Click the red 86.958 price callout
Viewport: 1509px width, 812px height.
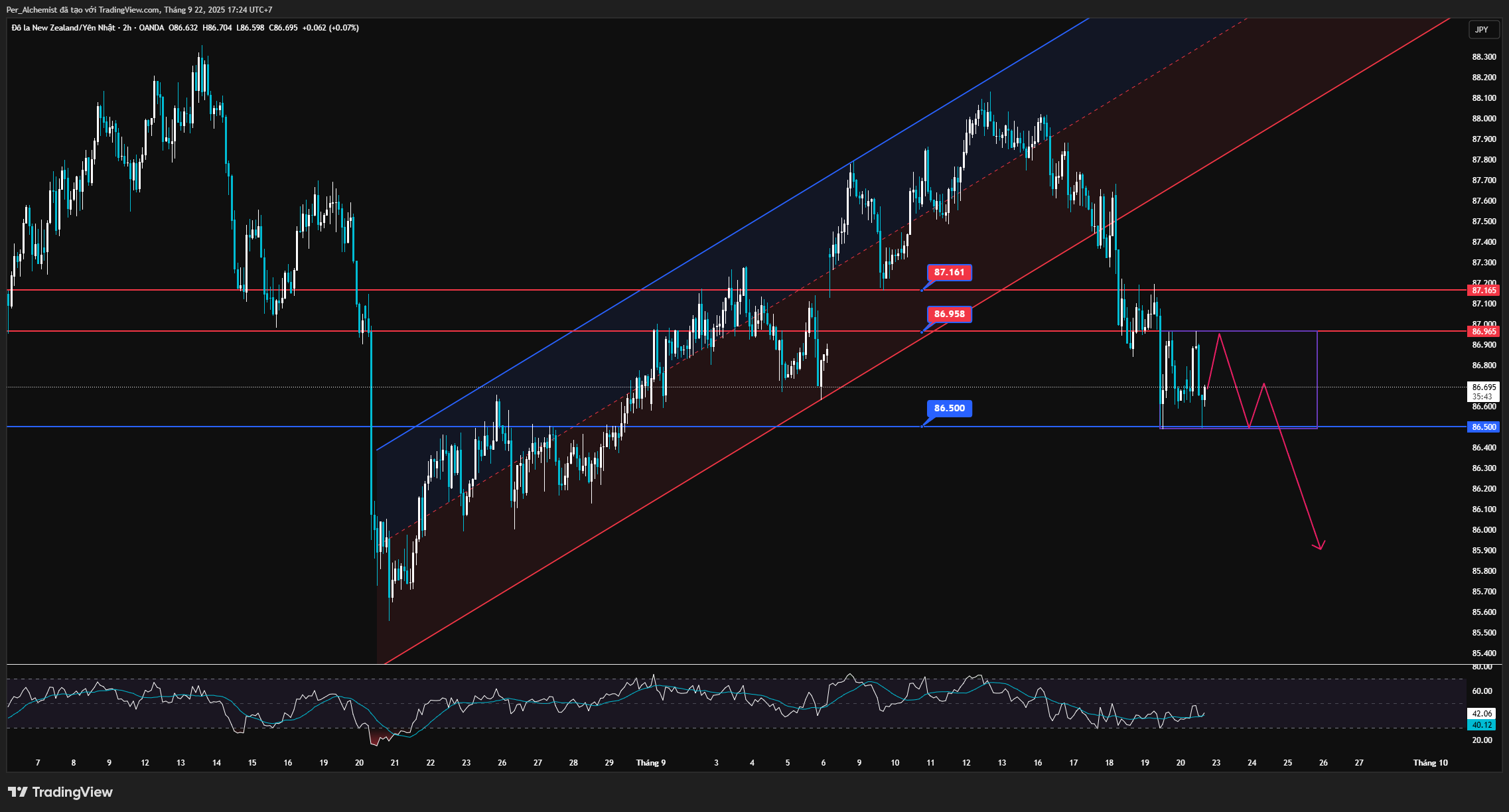[950, 314]
